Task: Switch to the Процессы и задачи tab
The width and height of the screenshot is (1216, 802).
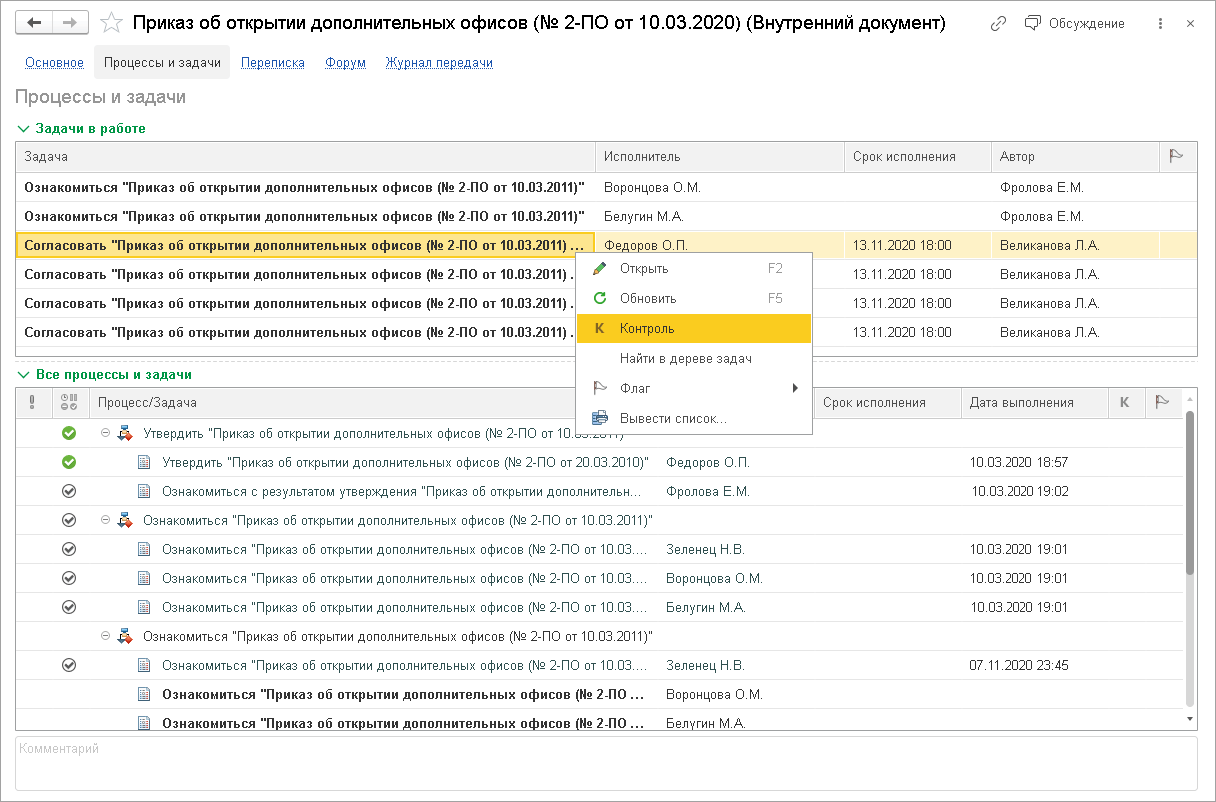Action: pos(162,62)
